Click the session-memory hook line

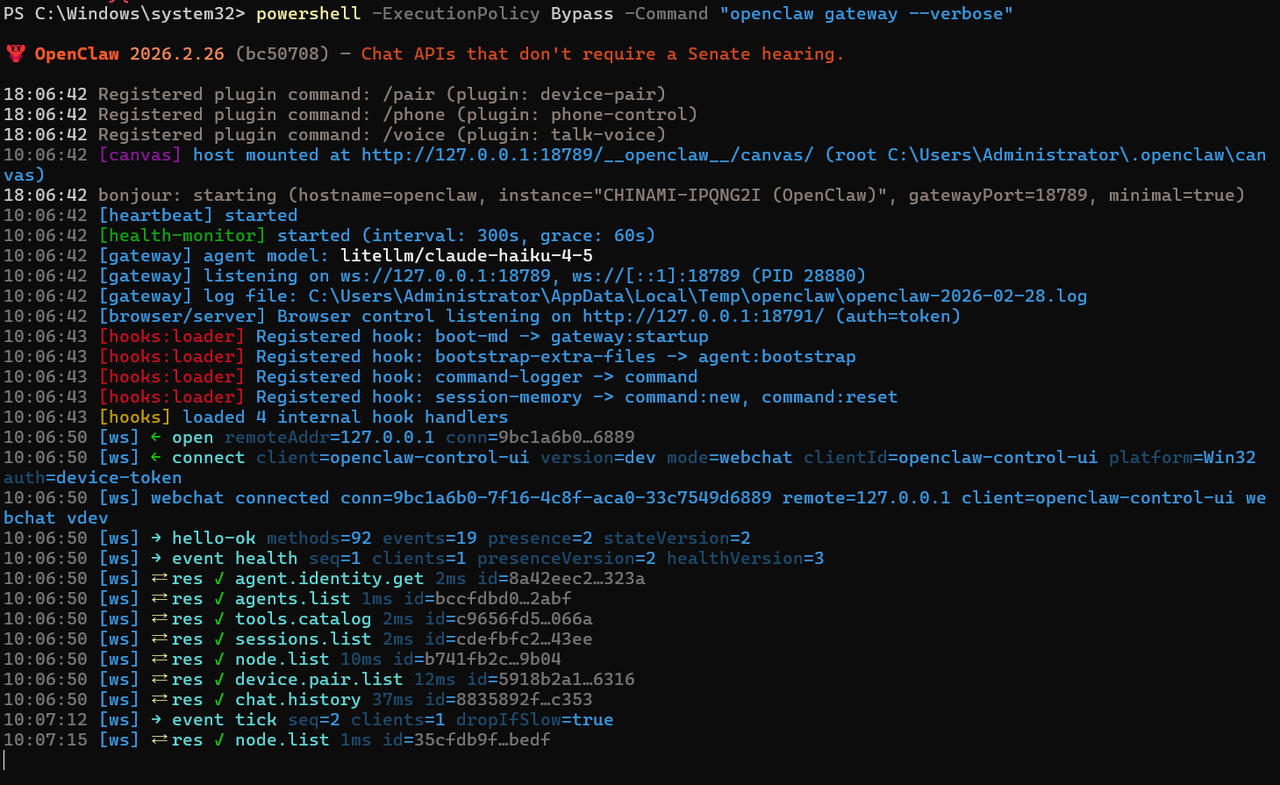pyautogui.click(x=451, y=397)
